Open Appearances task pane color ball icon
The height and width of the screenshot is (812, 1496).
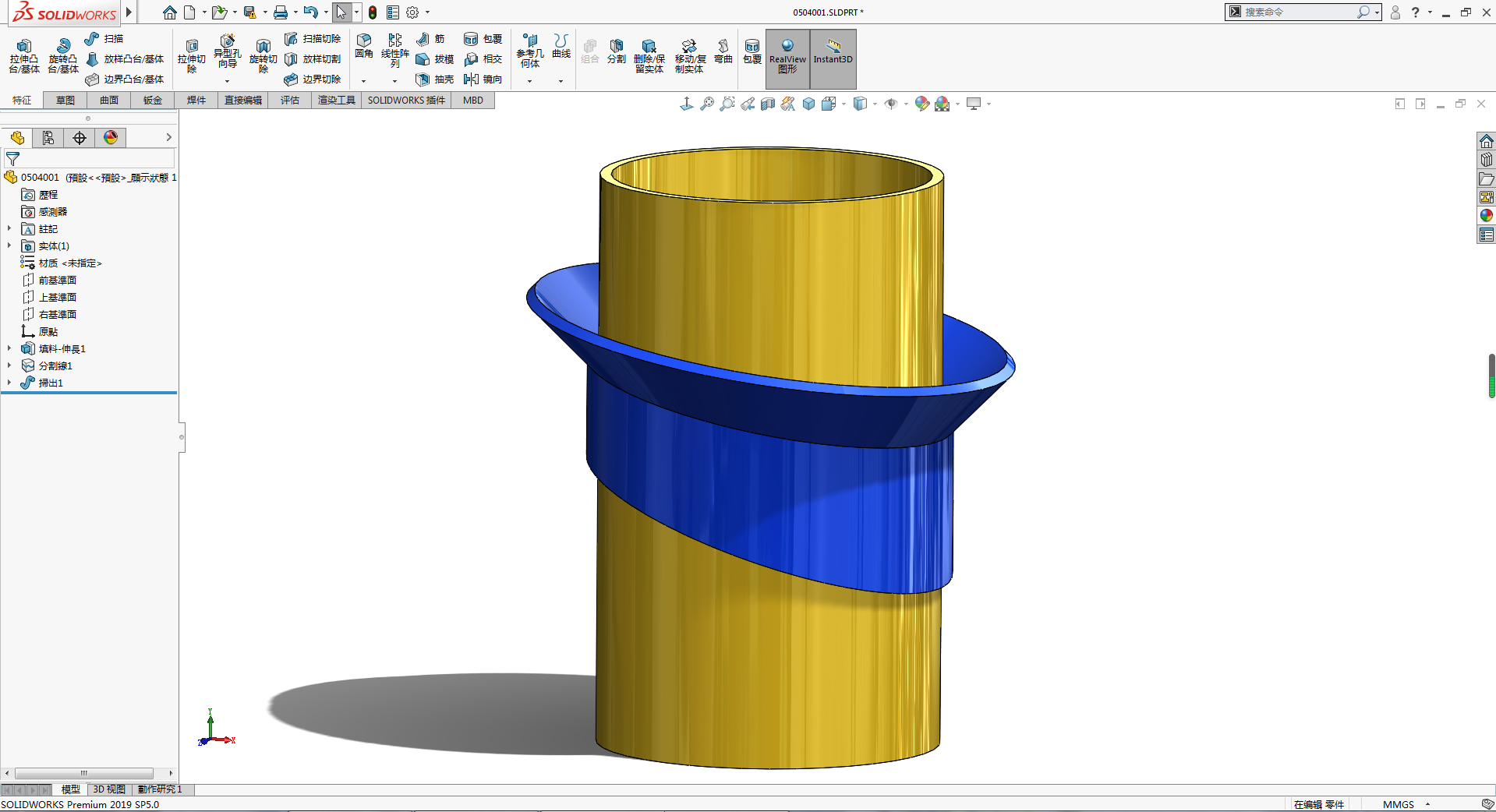pos(1487,216)
